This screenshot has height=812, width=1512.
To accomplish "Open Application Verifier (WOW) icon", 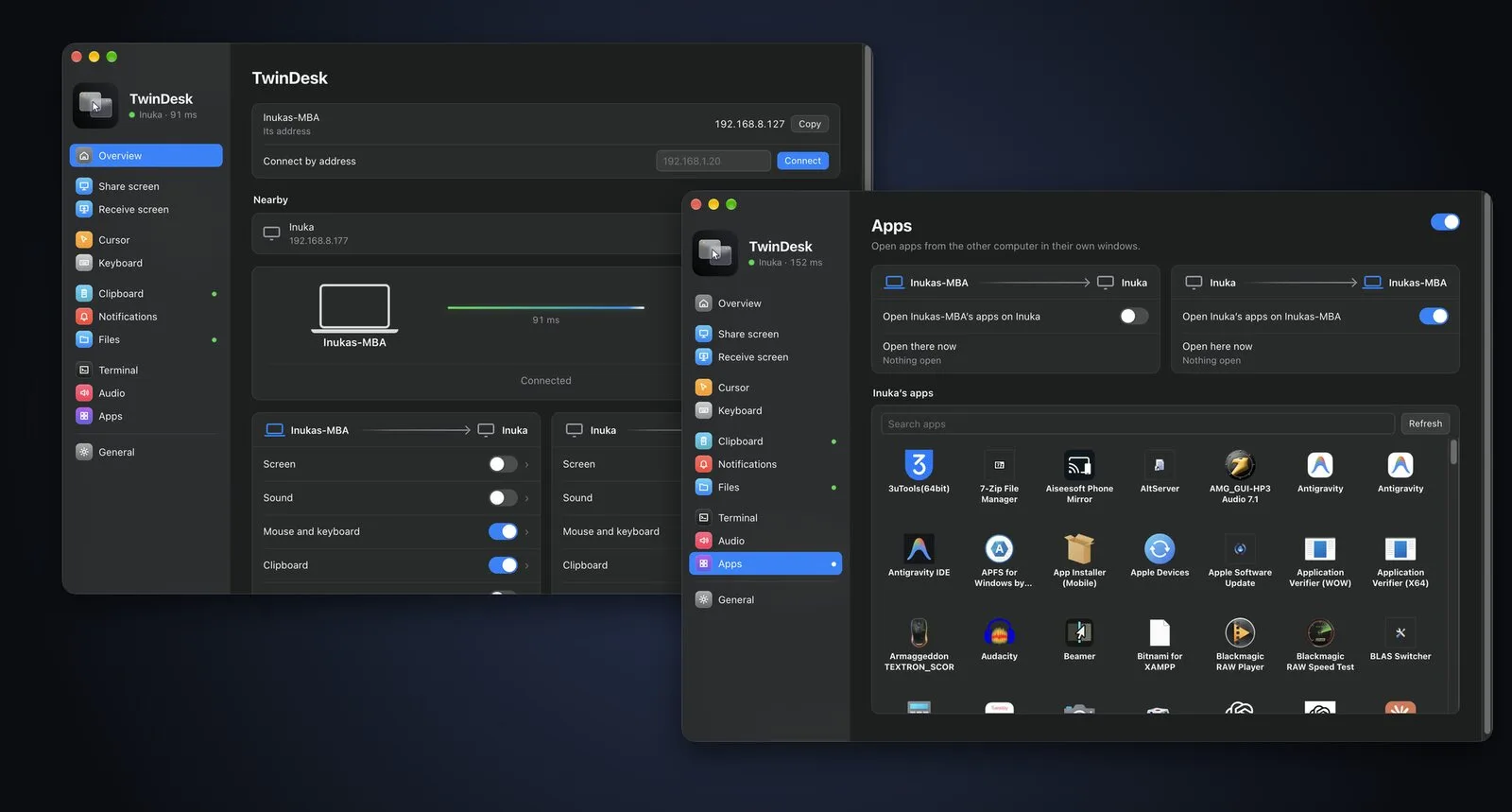I will (1320, 549).
